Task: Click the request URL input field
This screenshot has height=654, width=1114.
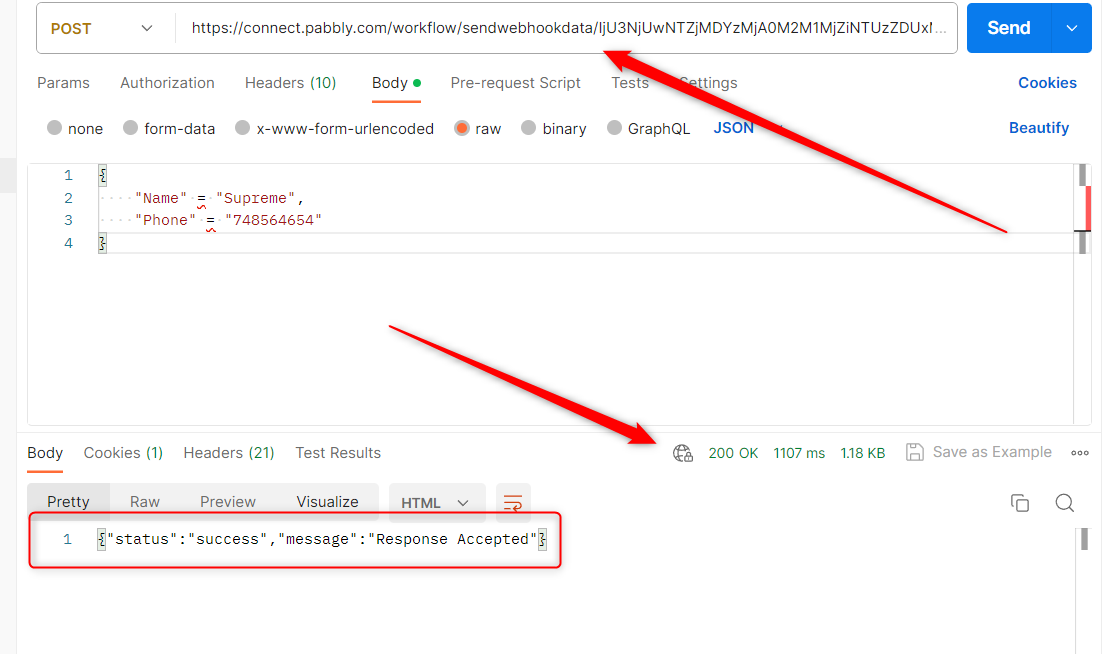Action: (565, 28)
